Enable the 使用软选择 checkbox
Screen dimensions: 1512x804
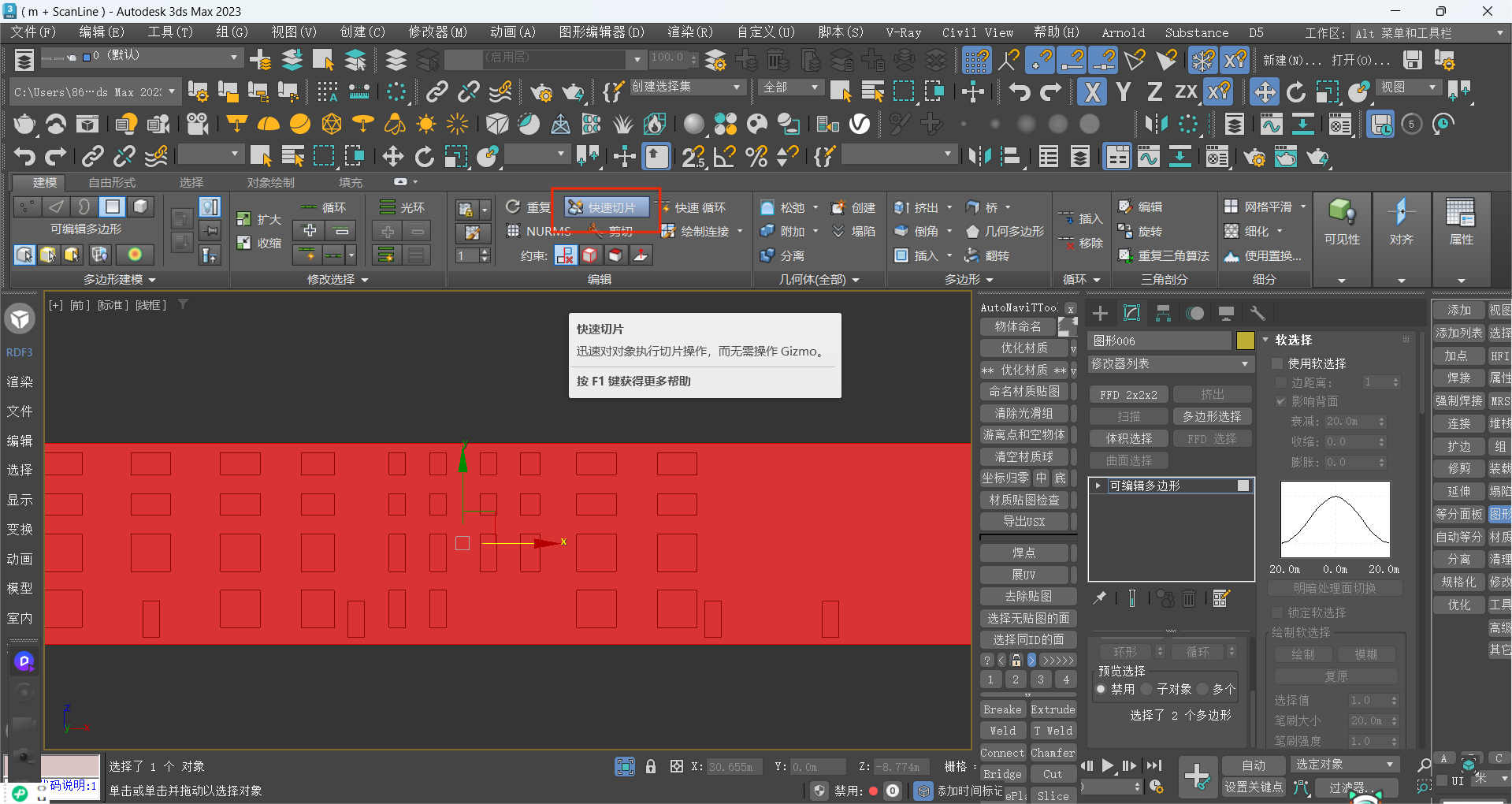pyautogui.click(x=1277, y=363)
